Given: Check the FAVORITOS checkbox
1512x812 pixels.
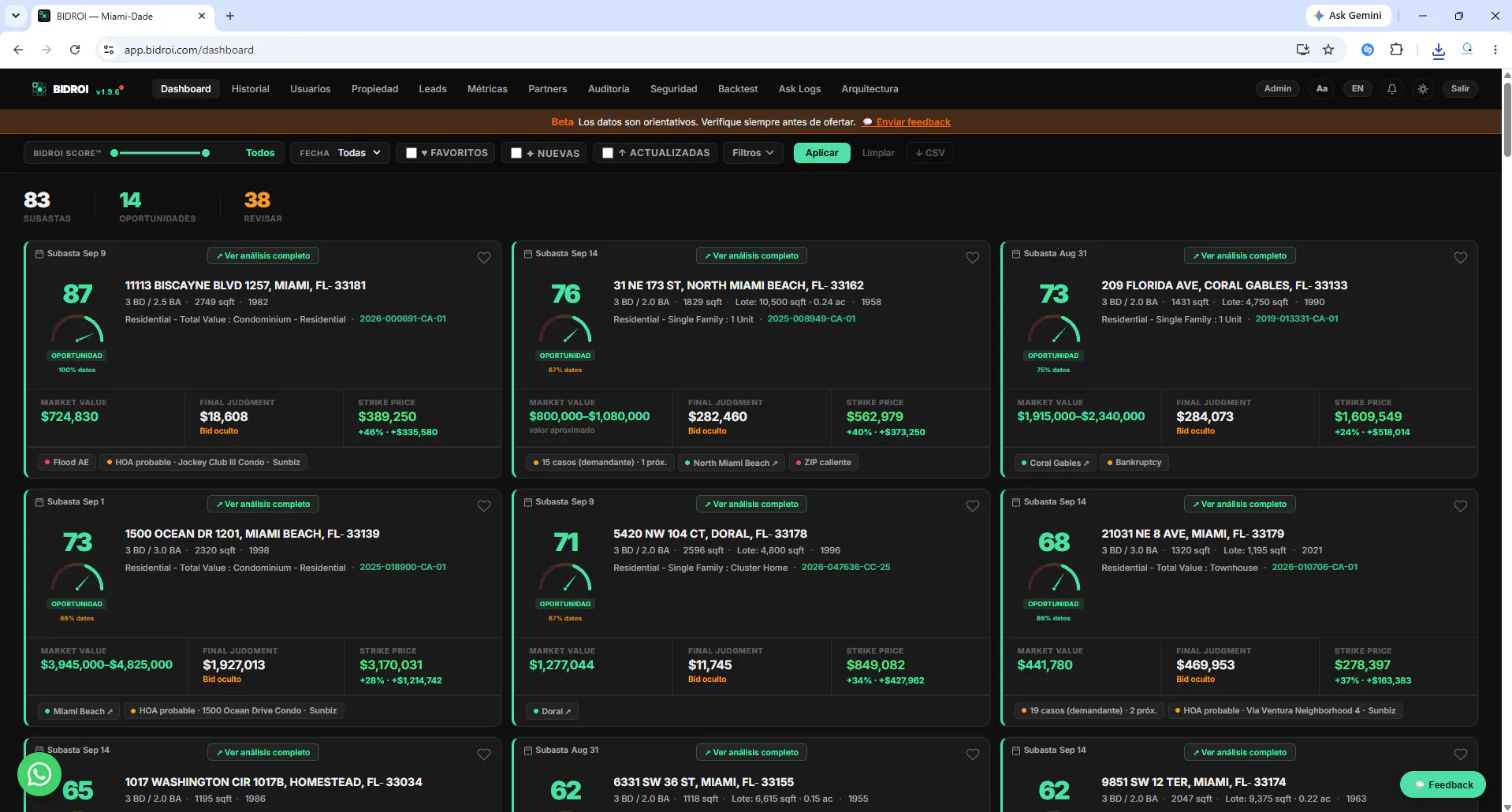Looking at the screenshot, I should coord(412,153).
